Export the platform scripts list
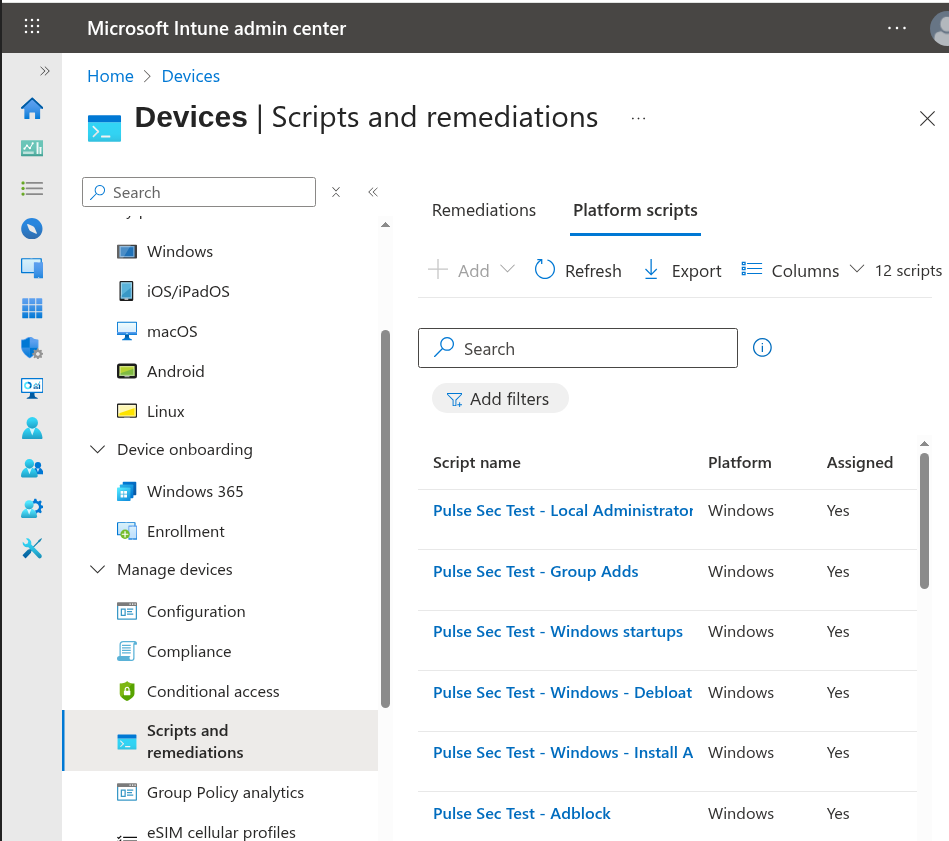 682,271
